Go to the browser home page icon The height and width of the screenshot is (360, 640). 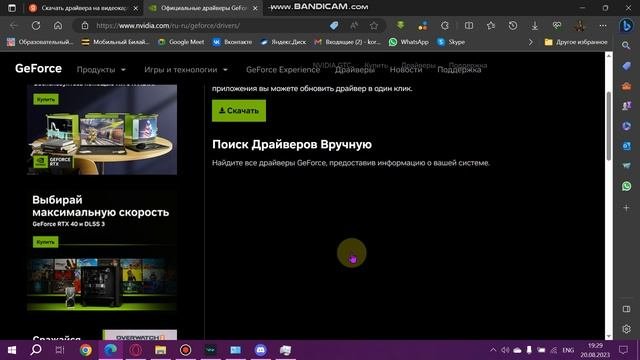(x=58, y=25)
